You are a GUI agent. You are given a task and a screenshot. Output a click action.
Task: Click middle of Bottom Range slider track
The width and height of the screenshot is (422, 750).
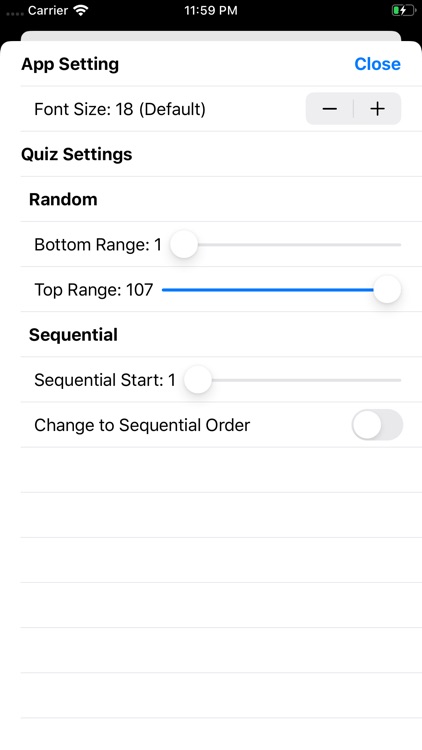tap(286, 244)
